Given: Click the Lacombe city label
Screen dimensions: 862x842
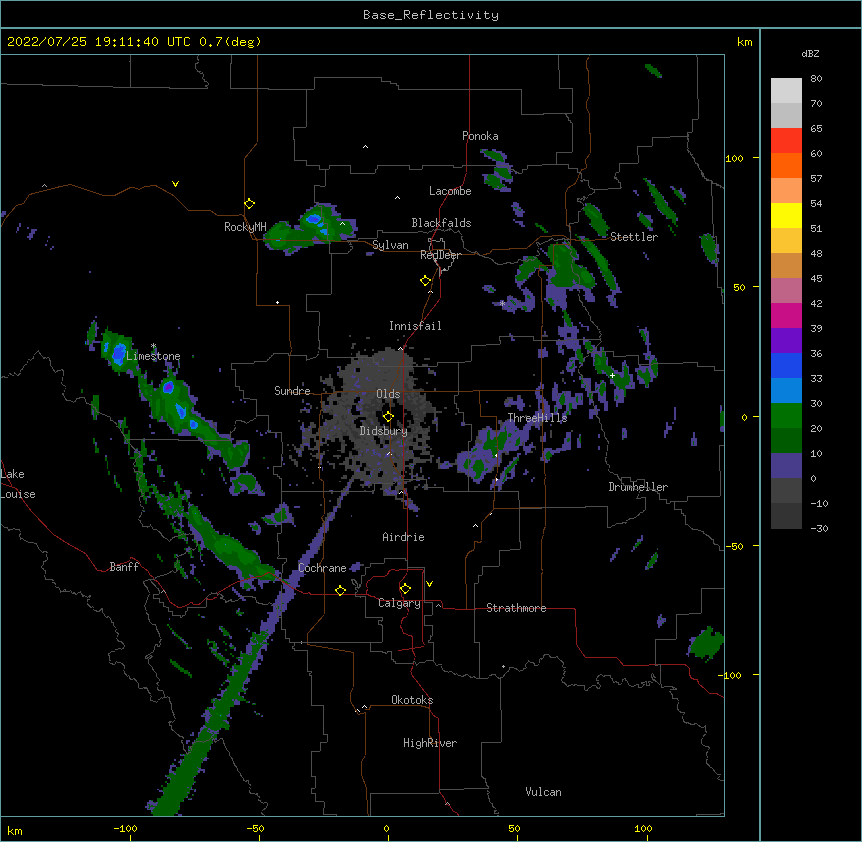Looking at the screenshot, I should click(x=450, y=191).
